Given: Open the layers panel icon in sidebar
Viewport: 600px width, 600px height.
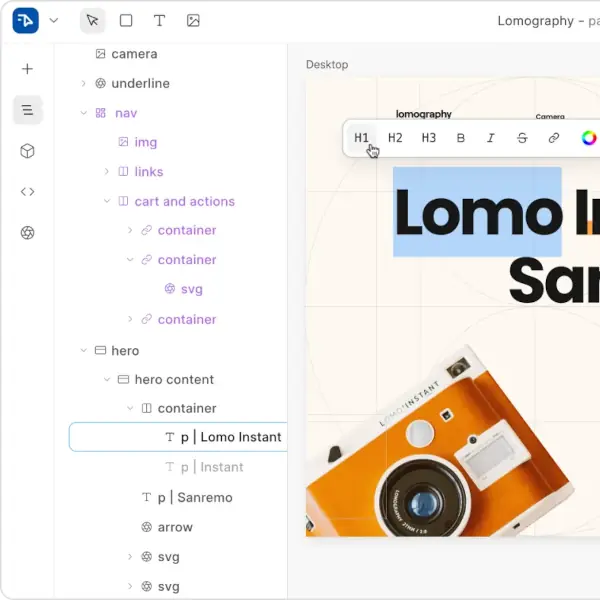Looking at the screenshot, I should coord(28,110).
